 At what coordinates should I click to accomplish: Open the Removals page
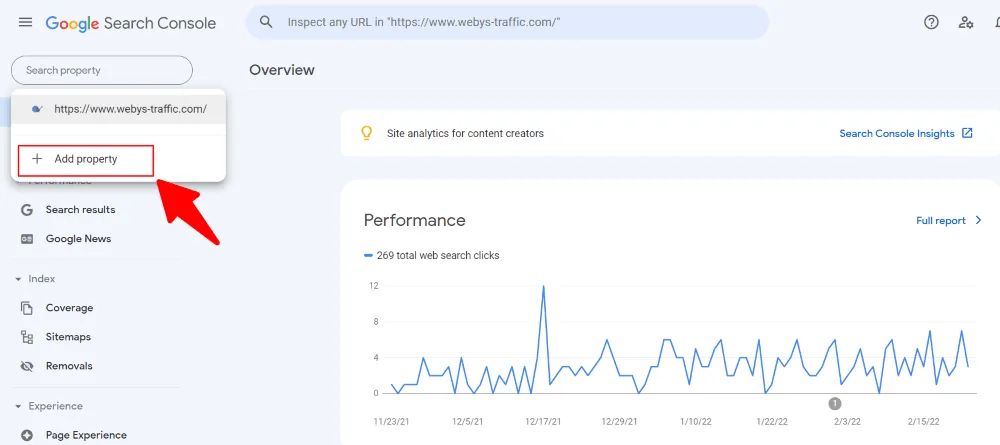(69, 367)
